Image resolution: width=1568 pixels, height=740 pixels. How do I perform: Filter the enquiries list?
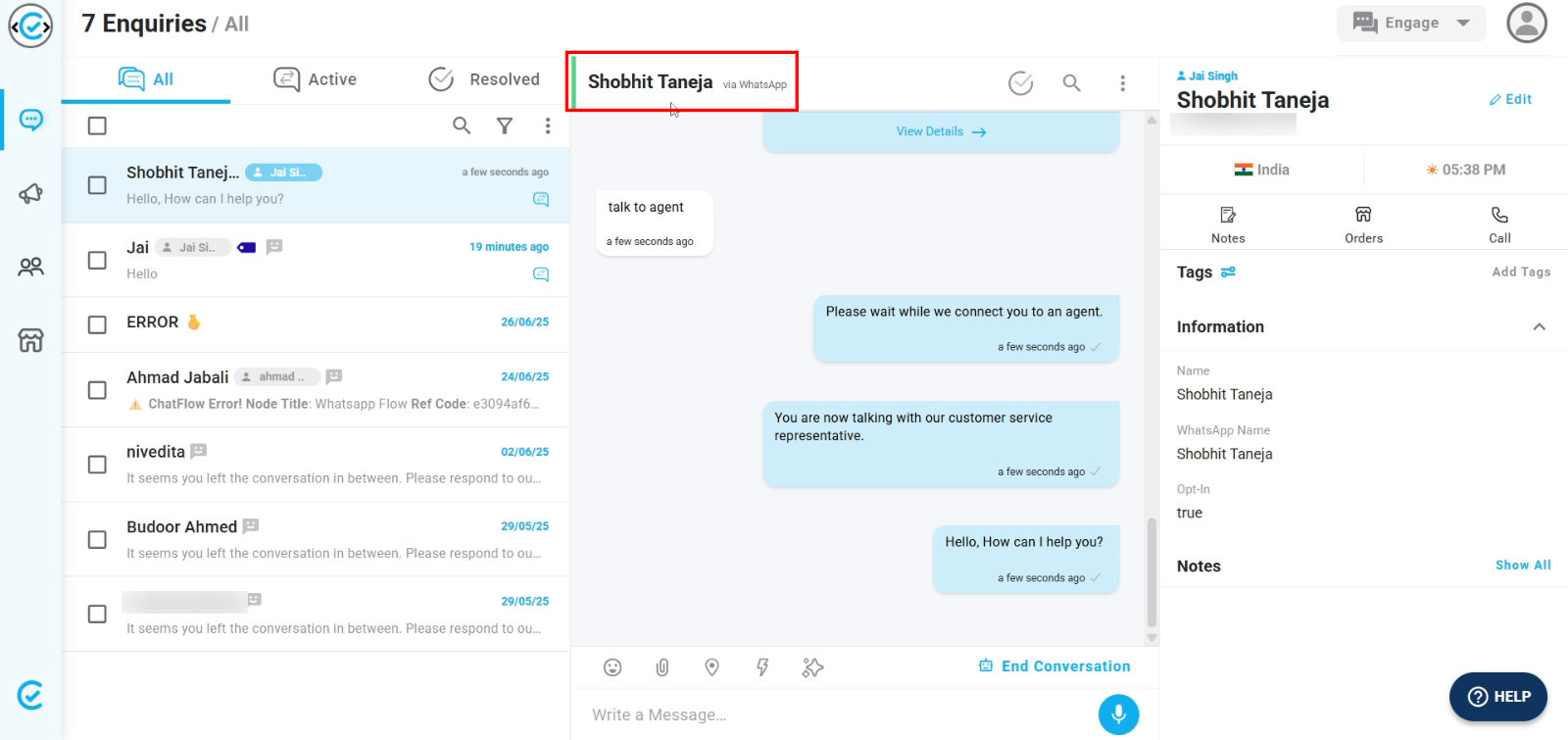coord(505,125)
